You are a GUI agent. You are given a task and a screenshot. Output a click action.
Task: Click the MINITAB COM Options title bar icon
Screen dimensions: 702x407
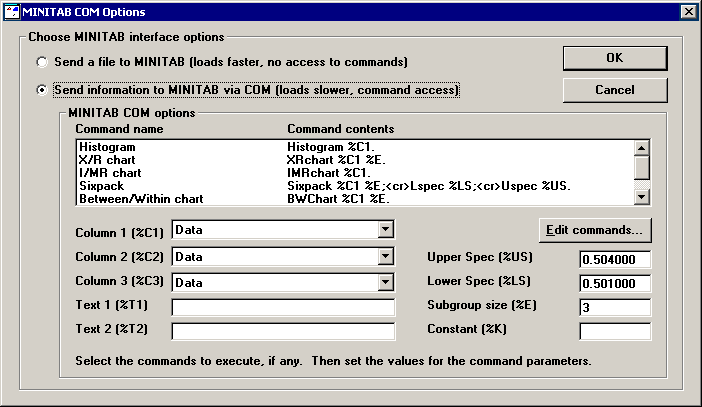(12, 12)
